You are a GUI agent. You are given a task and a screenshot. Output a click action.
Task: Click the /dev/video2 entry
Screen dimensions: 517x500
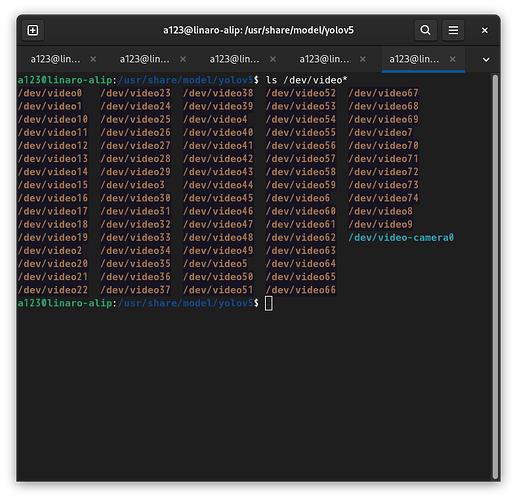click(50, 251)
